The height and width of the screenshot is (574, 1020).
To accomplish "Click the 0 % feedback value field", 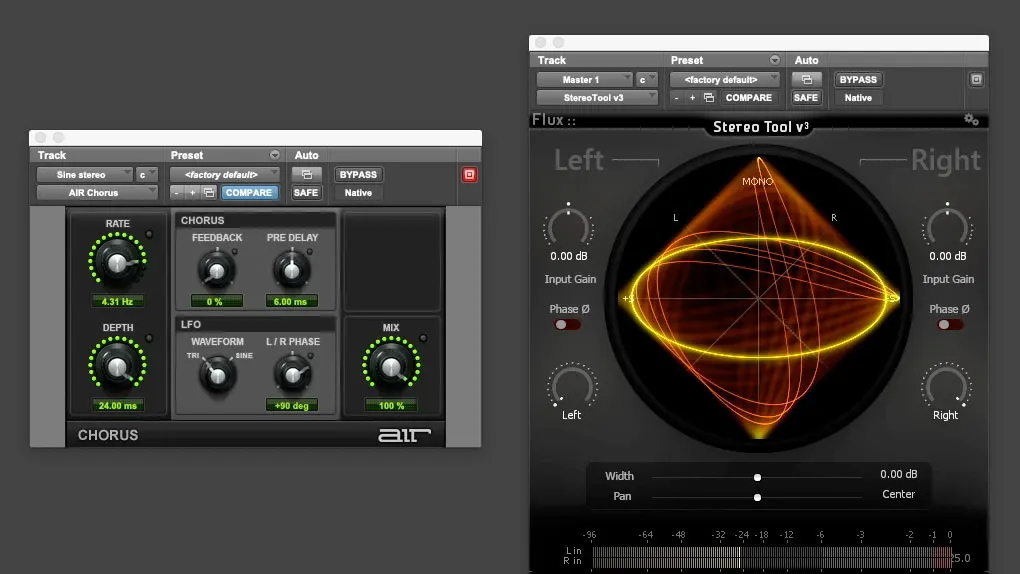I will pyautogui.click(x=217, y=301).
